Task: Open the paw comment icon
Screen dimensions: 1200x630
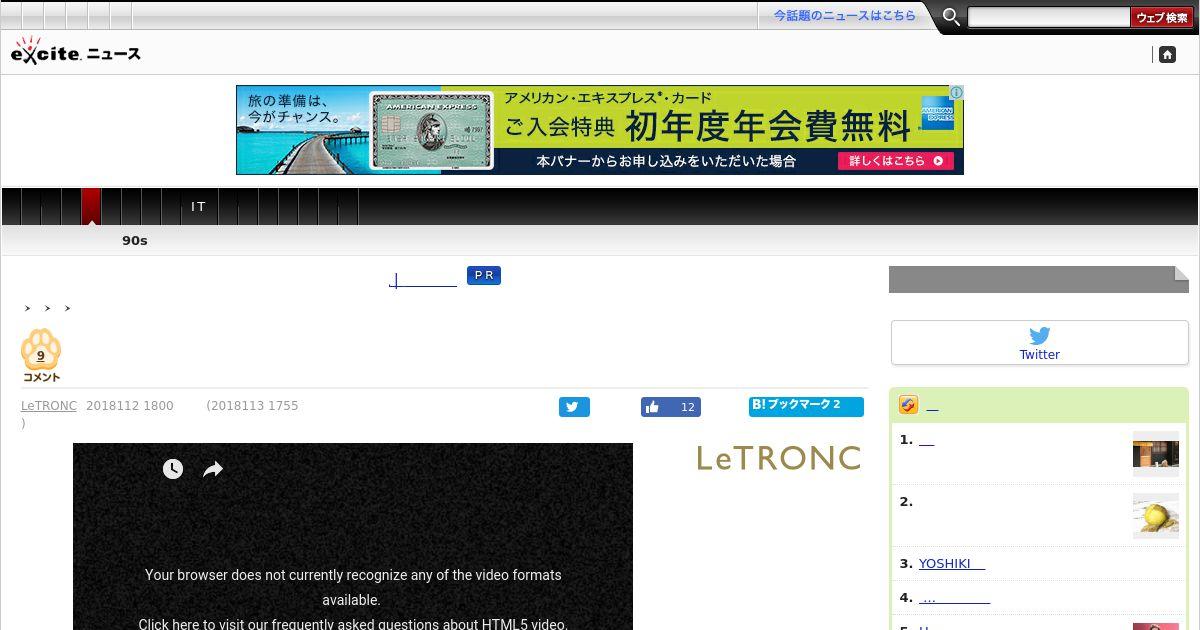Action: (x=41, y=355)
